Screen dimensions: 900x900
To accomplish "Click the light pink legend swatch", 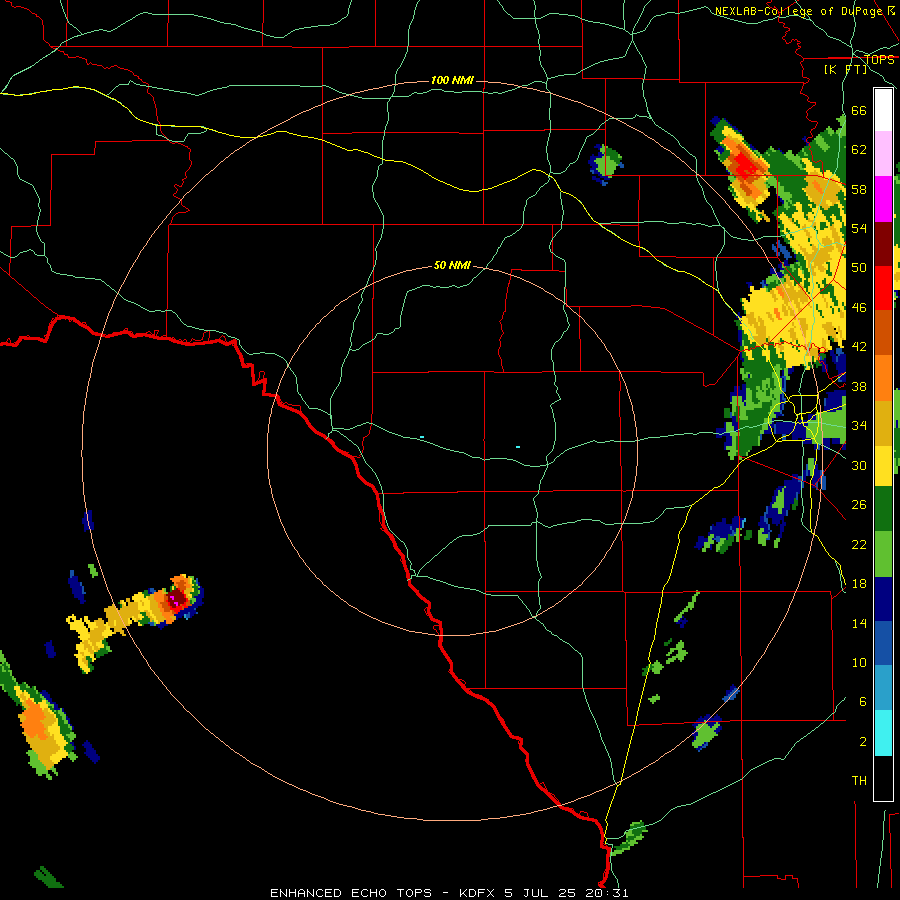I will pyautogui.click(x=883, y=153).
